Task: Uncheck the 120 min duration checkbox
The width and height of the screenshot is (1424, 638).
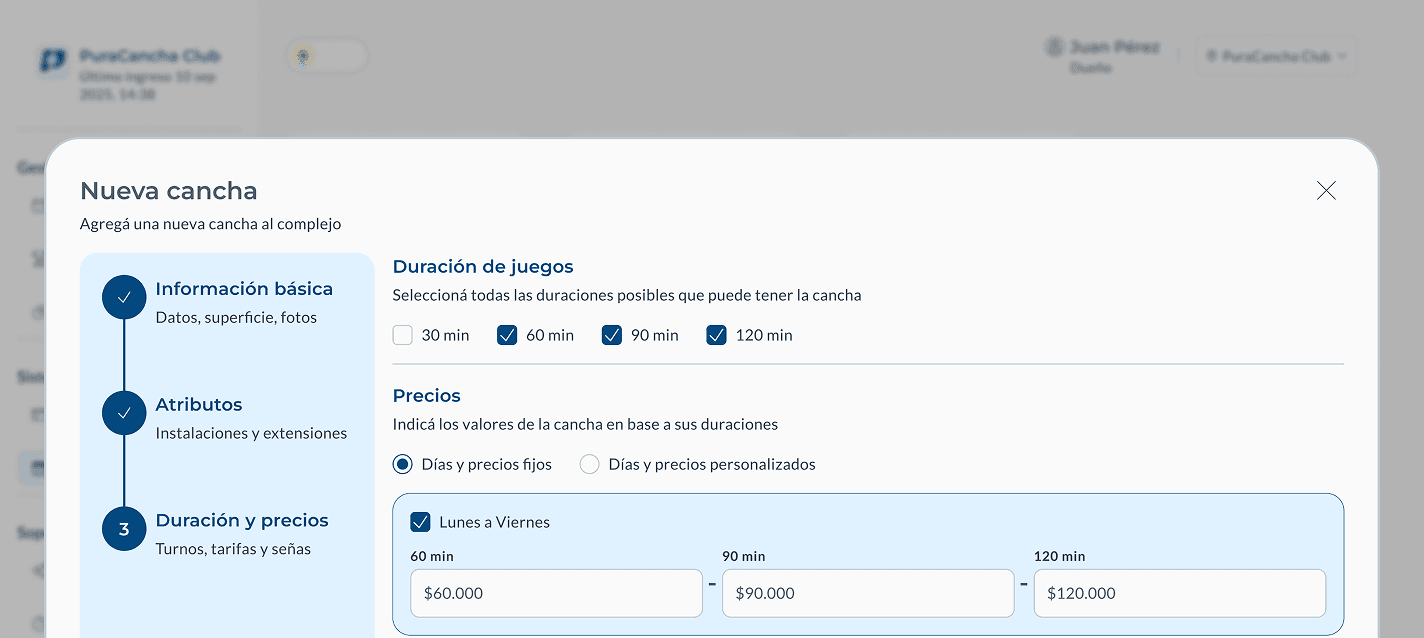Action: point(716,335)
